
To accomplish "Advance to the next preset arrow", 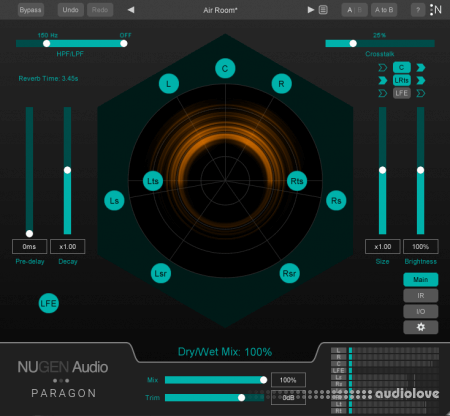I will coord(311,10).
